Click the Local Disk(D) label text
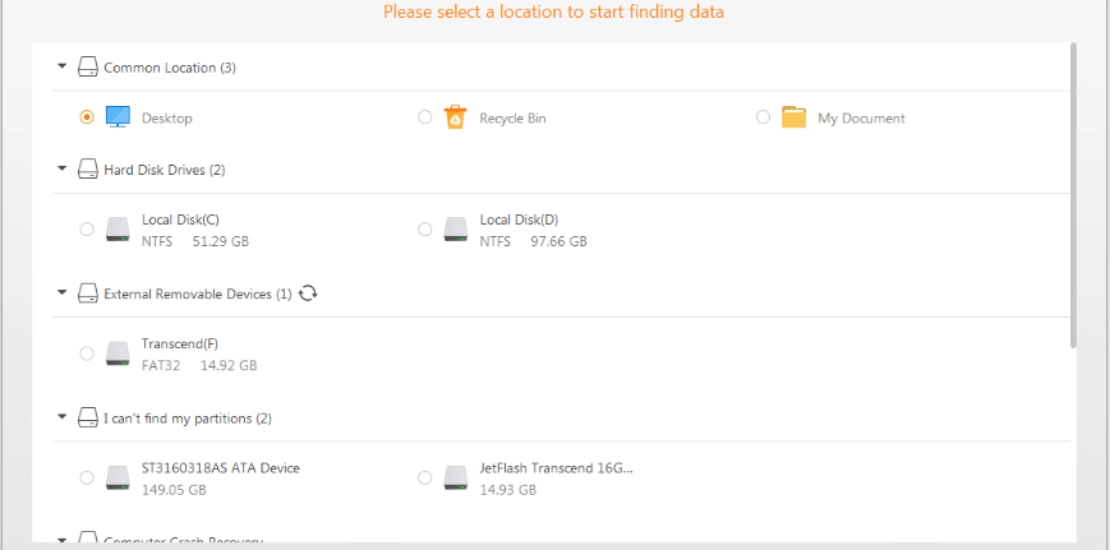 pyautogui.click(x=519, y=220)
